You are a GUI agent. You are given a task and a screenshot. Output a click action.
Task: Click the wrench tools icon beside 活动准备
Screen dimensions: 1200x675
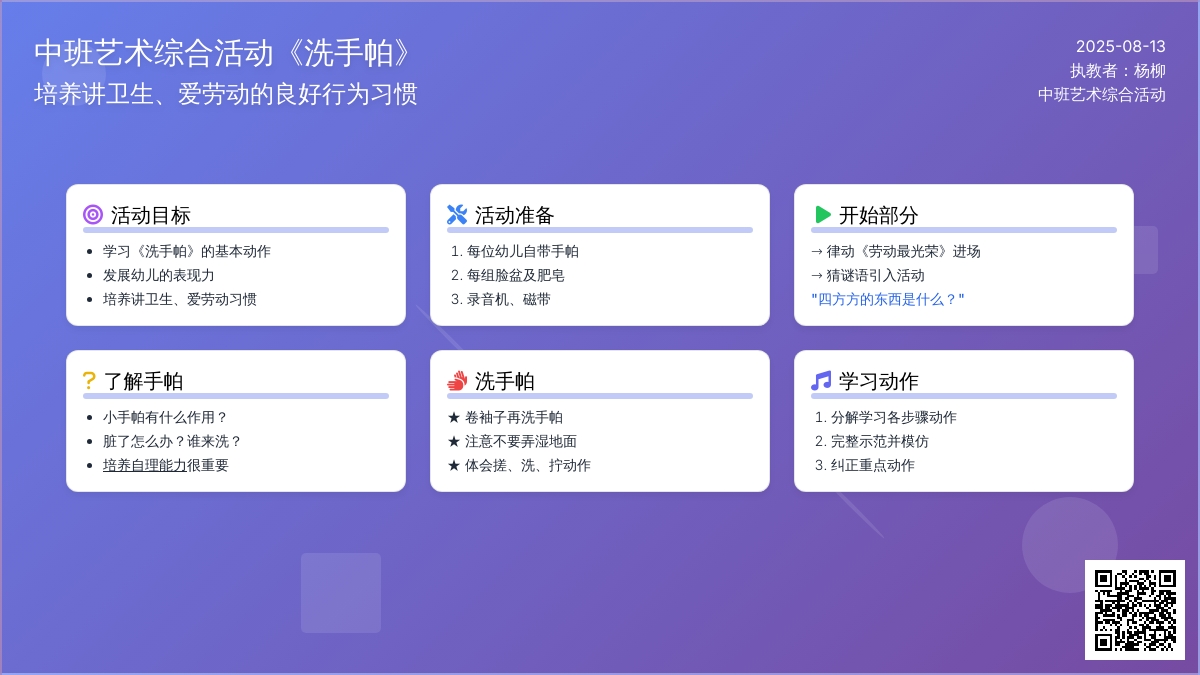(x=457, y=214)
